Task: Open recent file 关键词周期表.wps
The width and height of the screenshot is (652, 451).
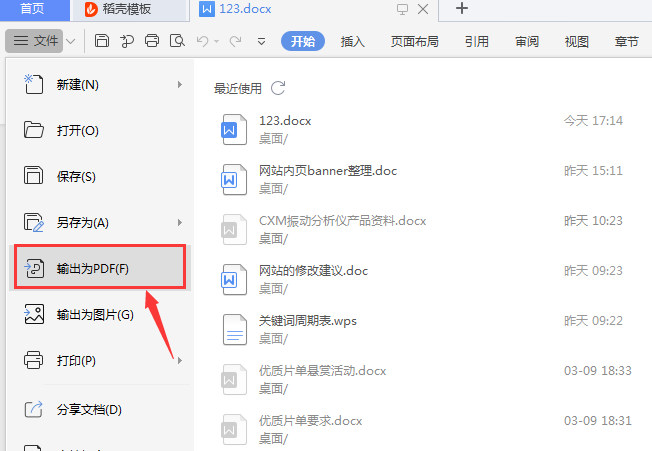Action: (424, 329)
